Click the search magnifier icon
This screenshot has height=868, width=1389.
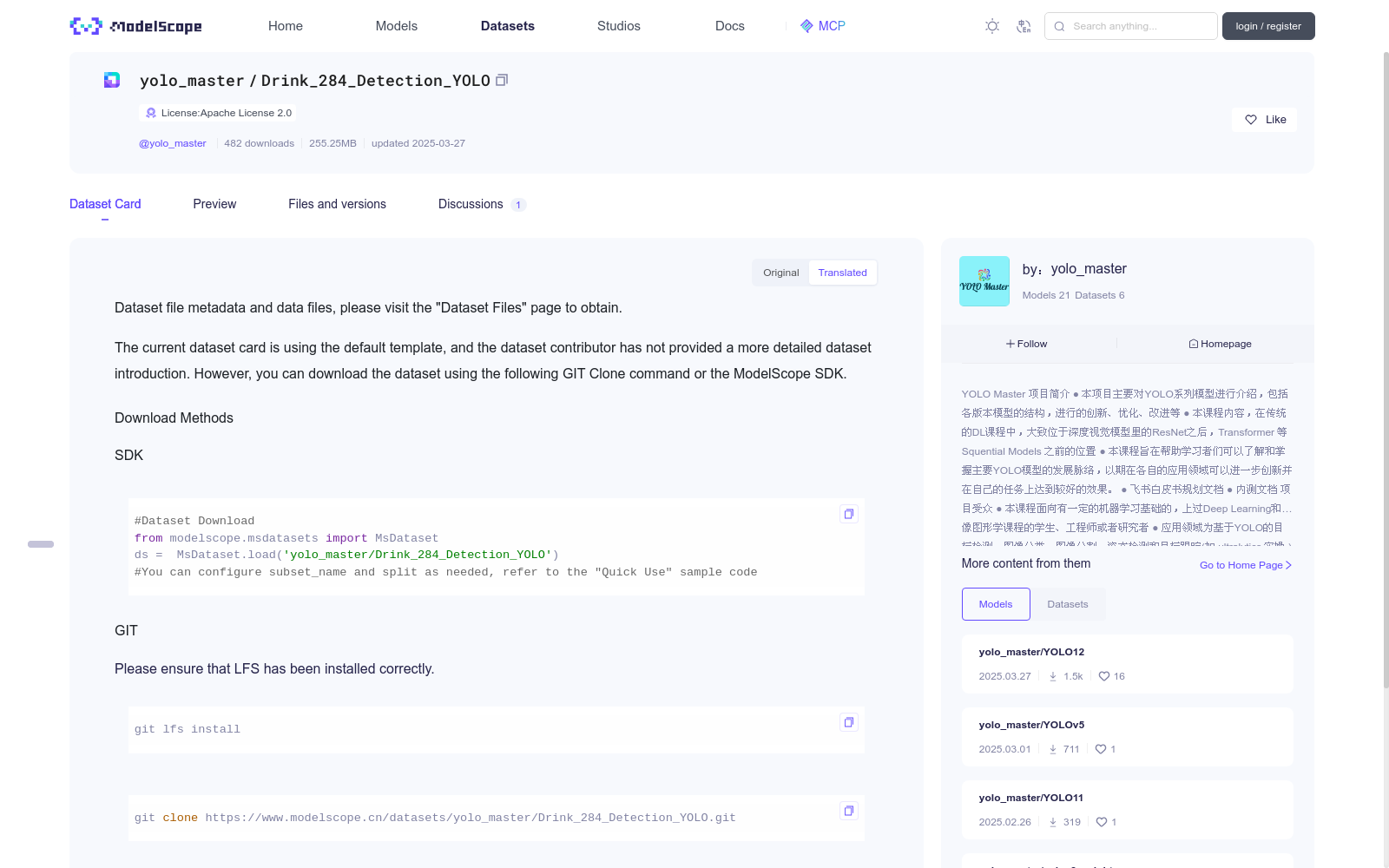click(x=1059, y=26)
